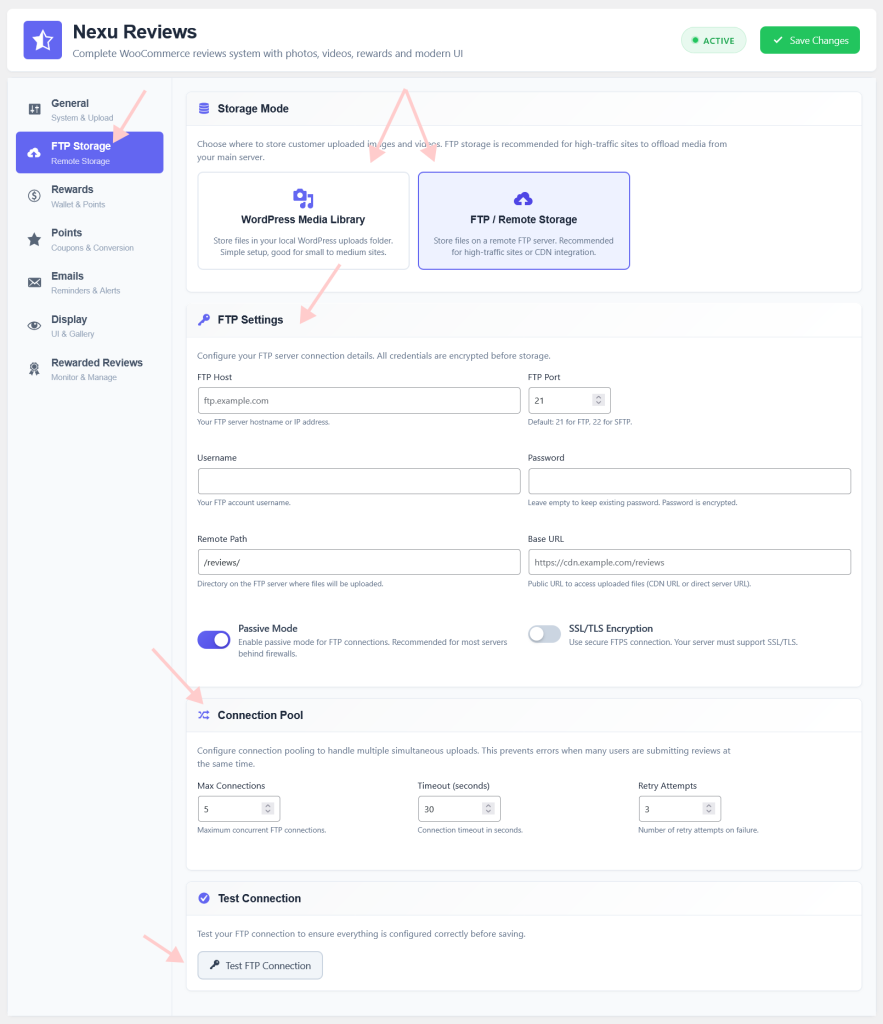Image resolution: width=883 pixels, height=1024 pixels.
Task: Click the Connection Pool shuffle icon
Action: [204, 715]
